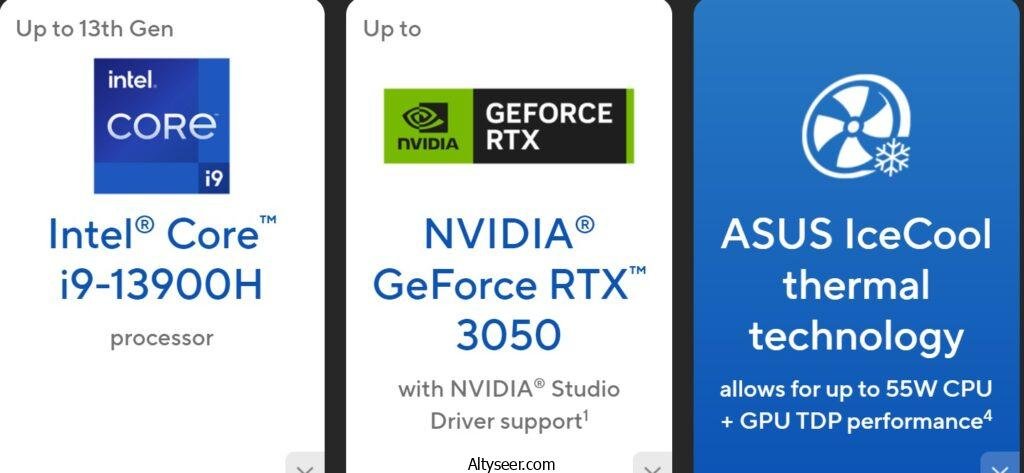This screenshot has height=473, width=1024.
Task: Open the NVIDIA GeForce RTX 3050 heading
Action: [509, 284]
